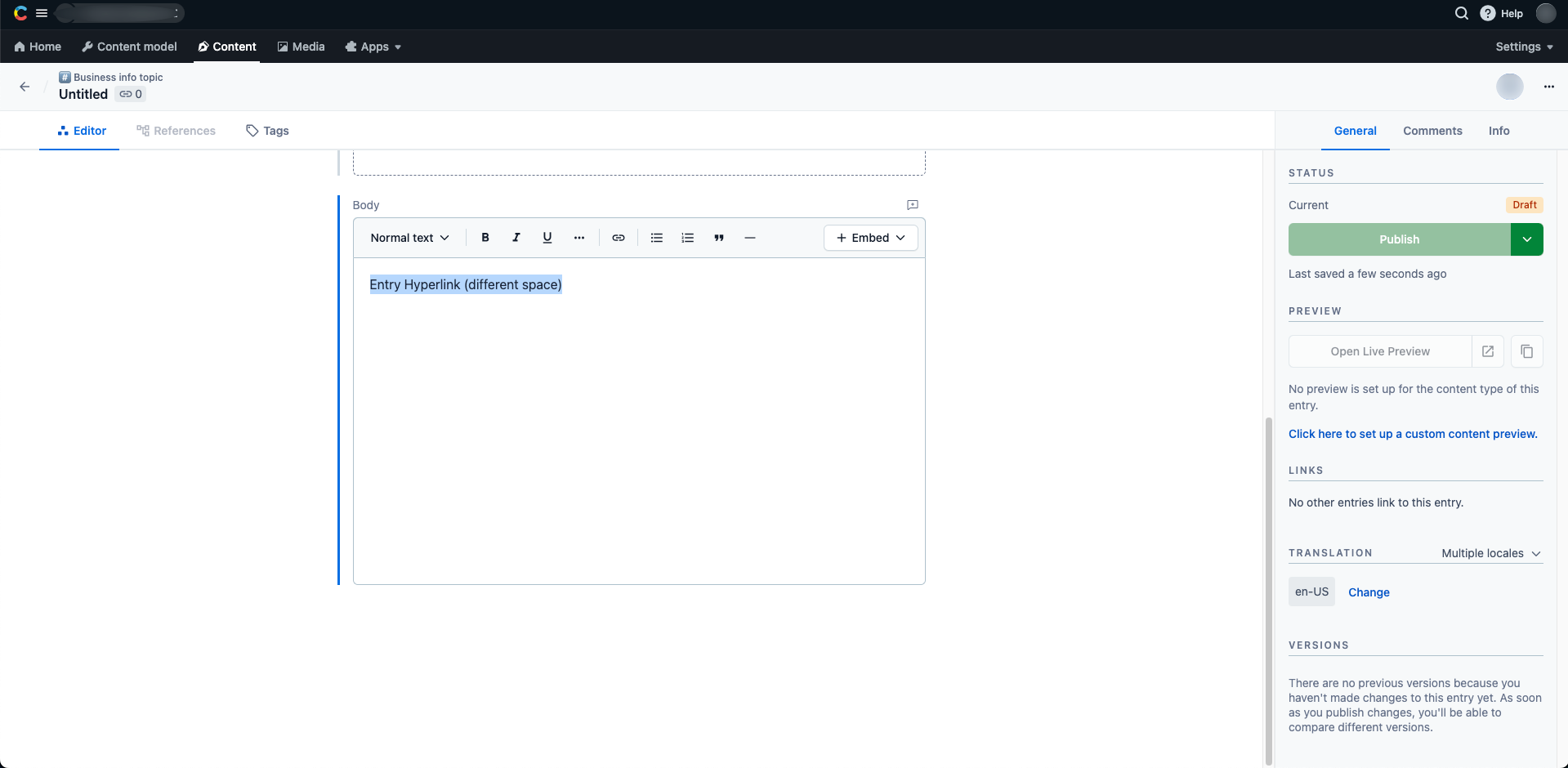Toggle bold formatting

[485, 238]
